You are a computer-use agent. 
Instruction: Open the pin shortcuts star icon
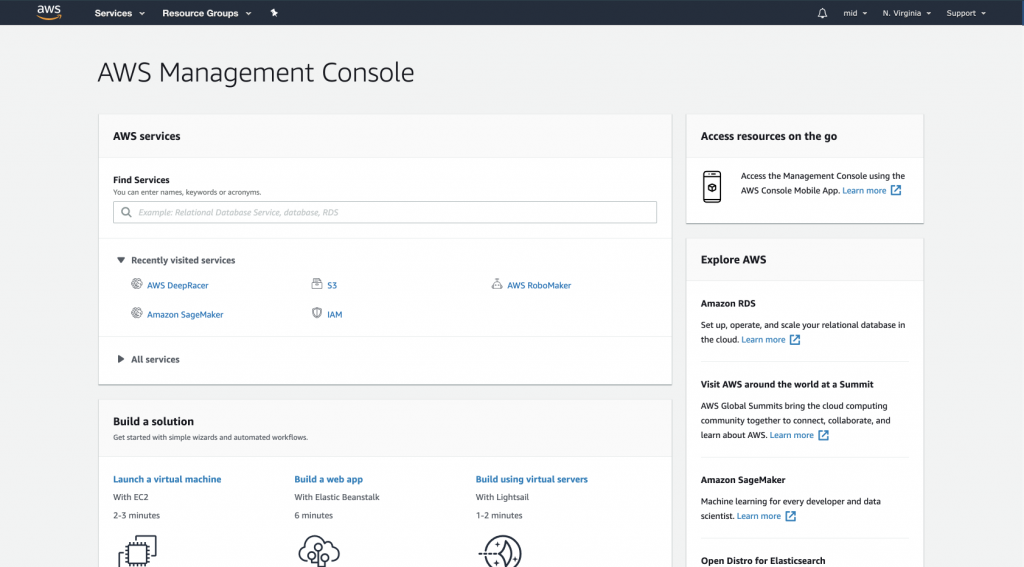coord(274,12)
